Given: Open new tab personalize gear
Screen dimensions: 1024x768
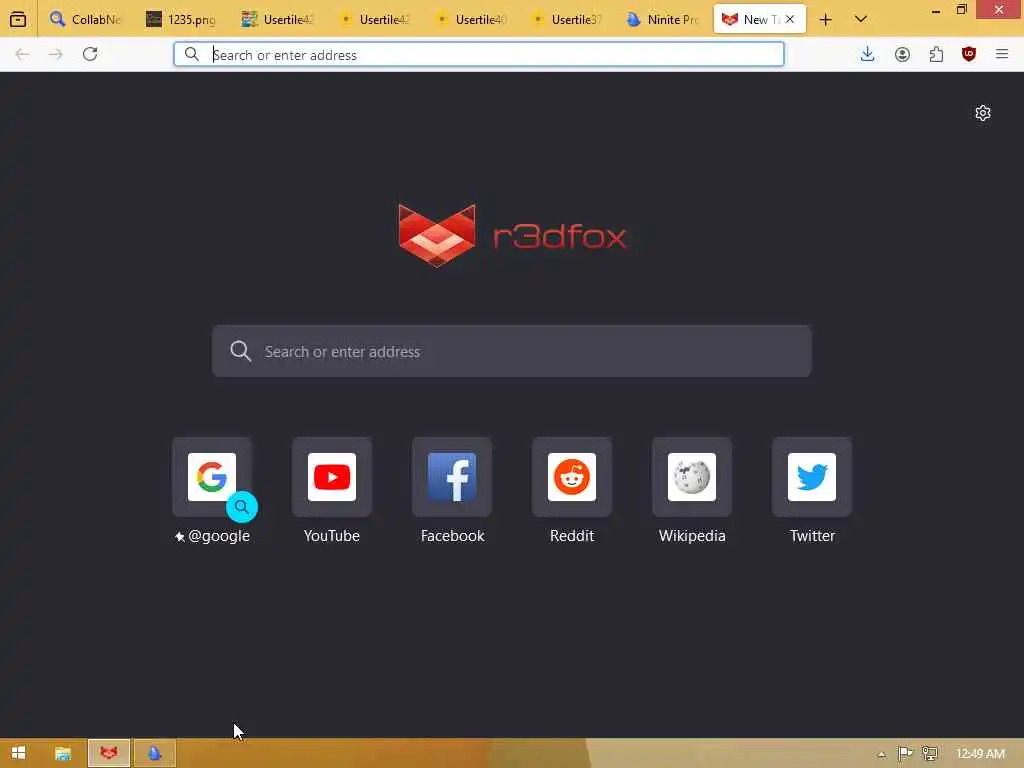Looking at the screenshot, I should tap(983, 113).
